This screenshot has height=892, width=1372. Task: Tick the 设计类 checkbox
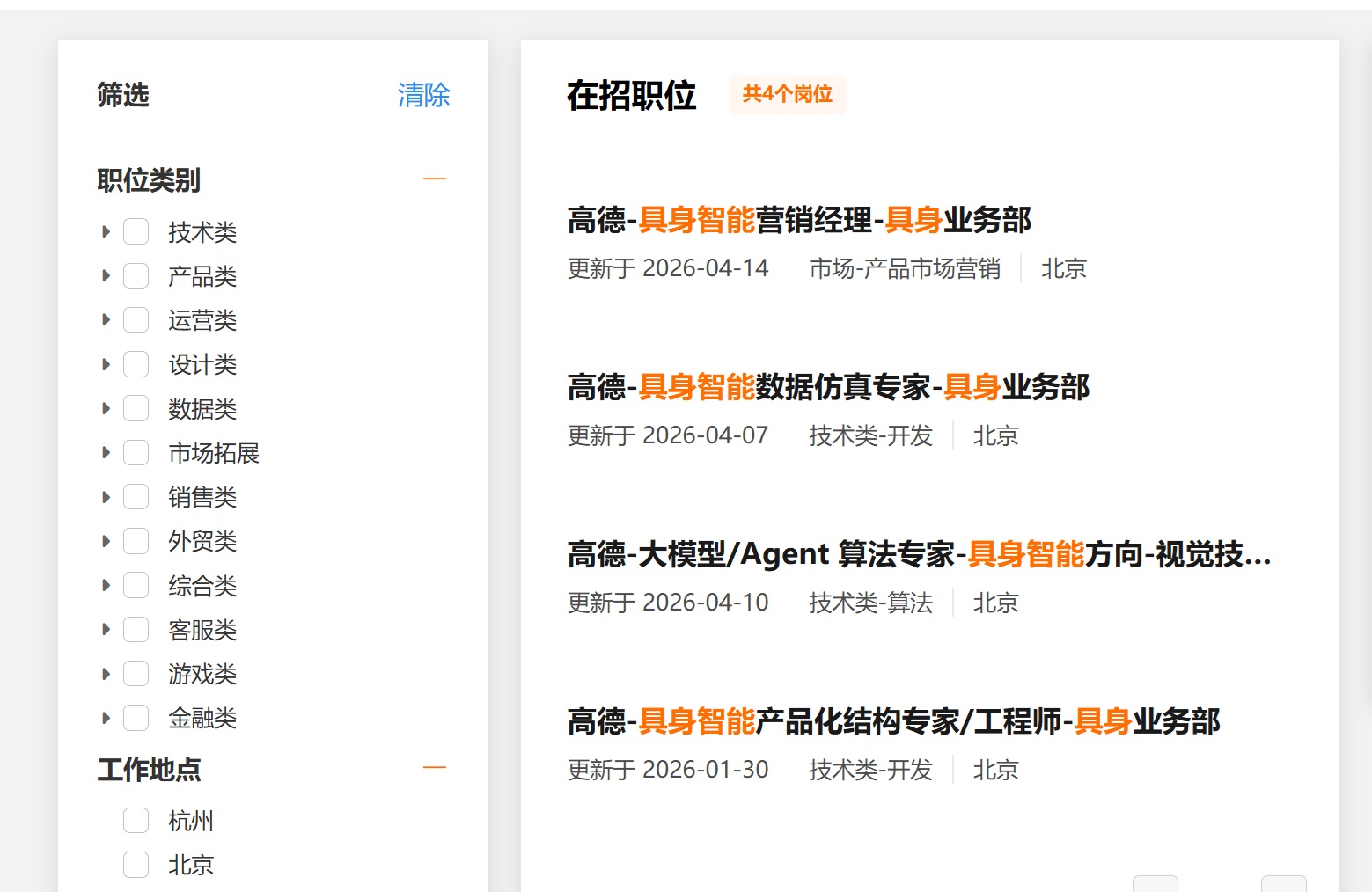tap(136, 364)
